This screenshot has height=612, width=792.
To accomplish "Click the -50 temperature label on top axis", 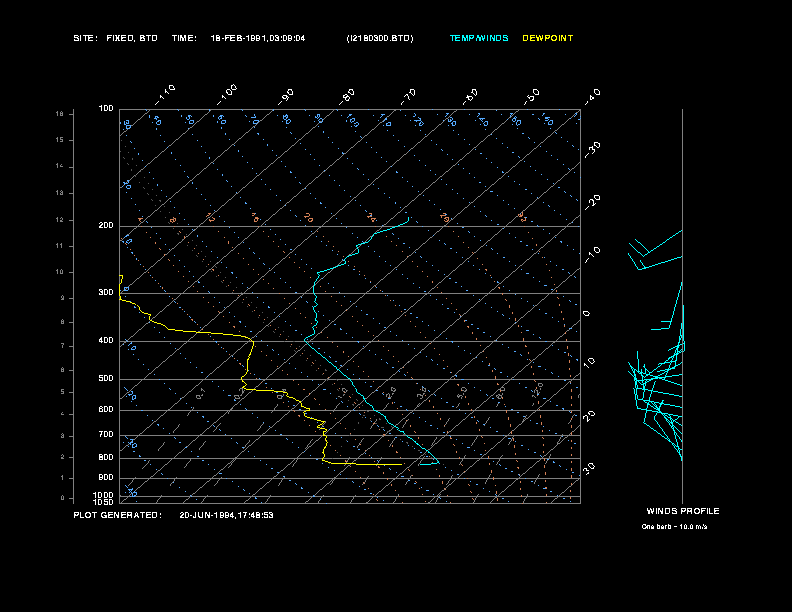I will click(x=531, y=96).
